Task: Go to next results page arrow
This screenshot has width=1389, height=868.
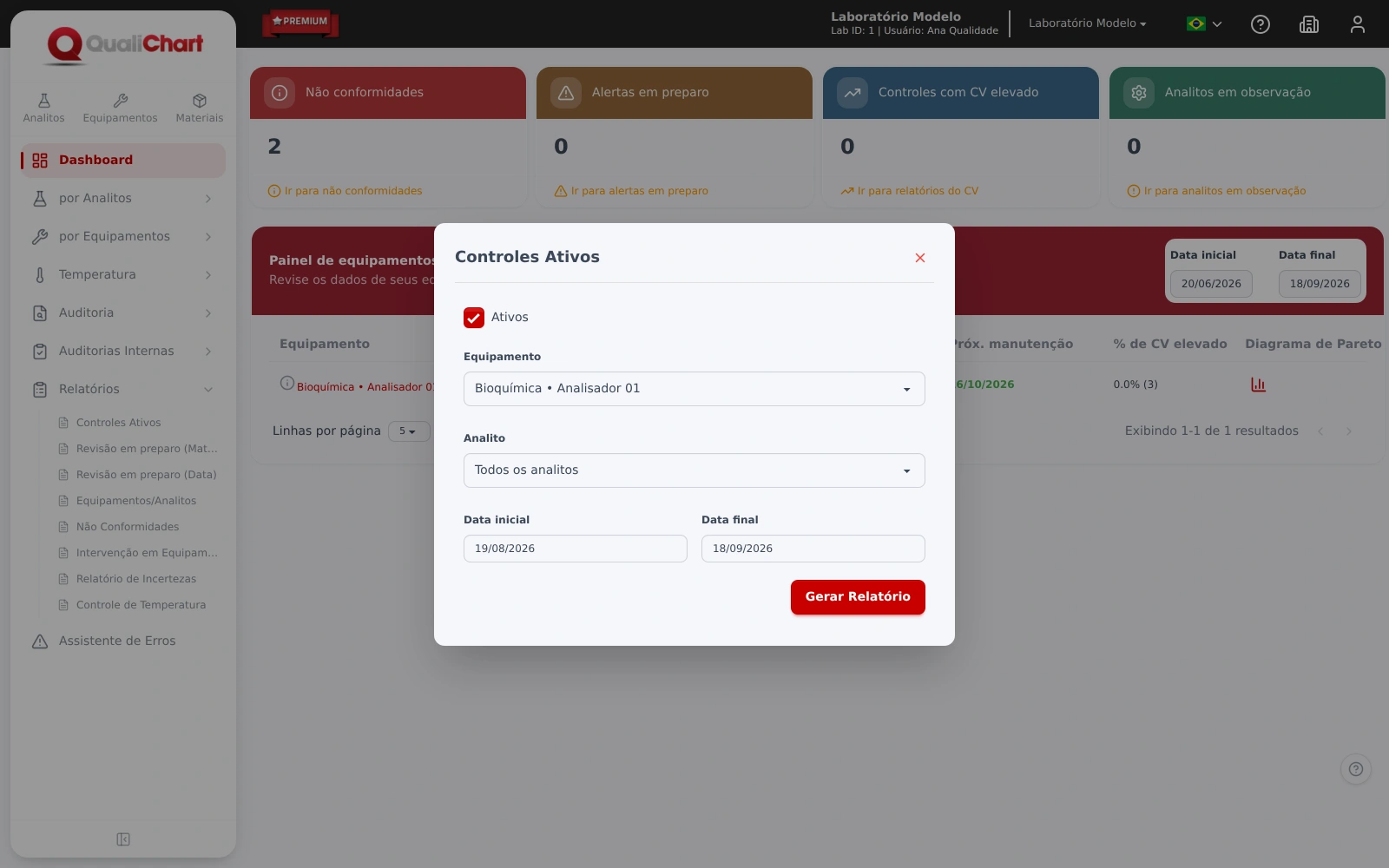Action: 1349,431
